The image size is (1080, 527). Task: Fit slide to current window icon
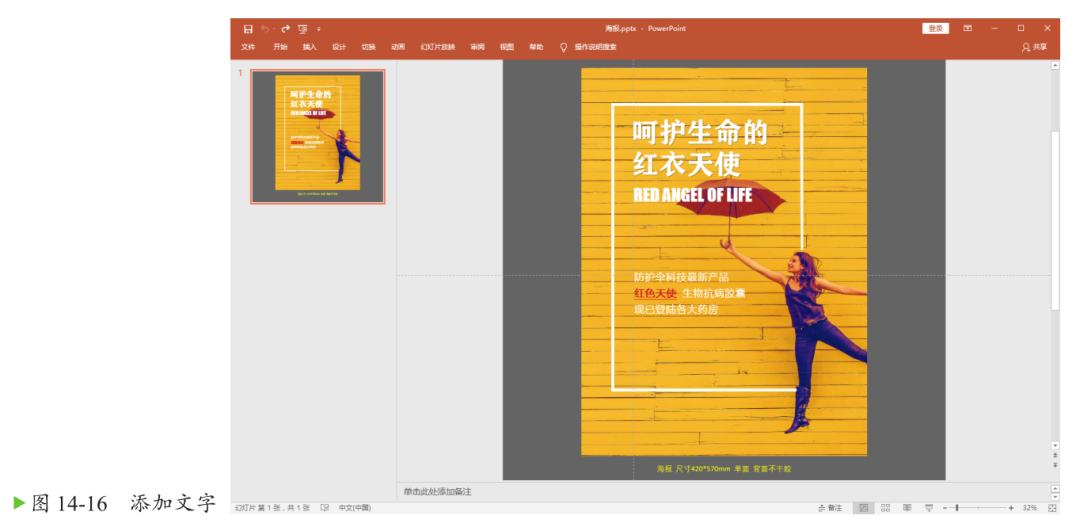pos(1052,508)
